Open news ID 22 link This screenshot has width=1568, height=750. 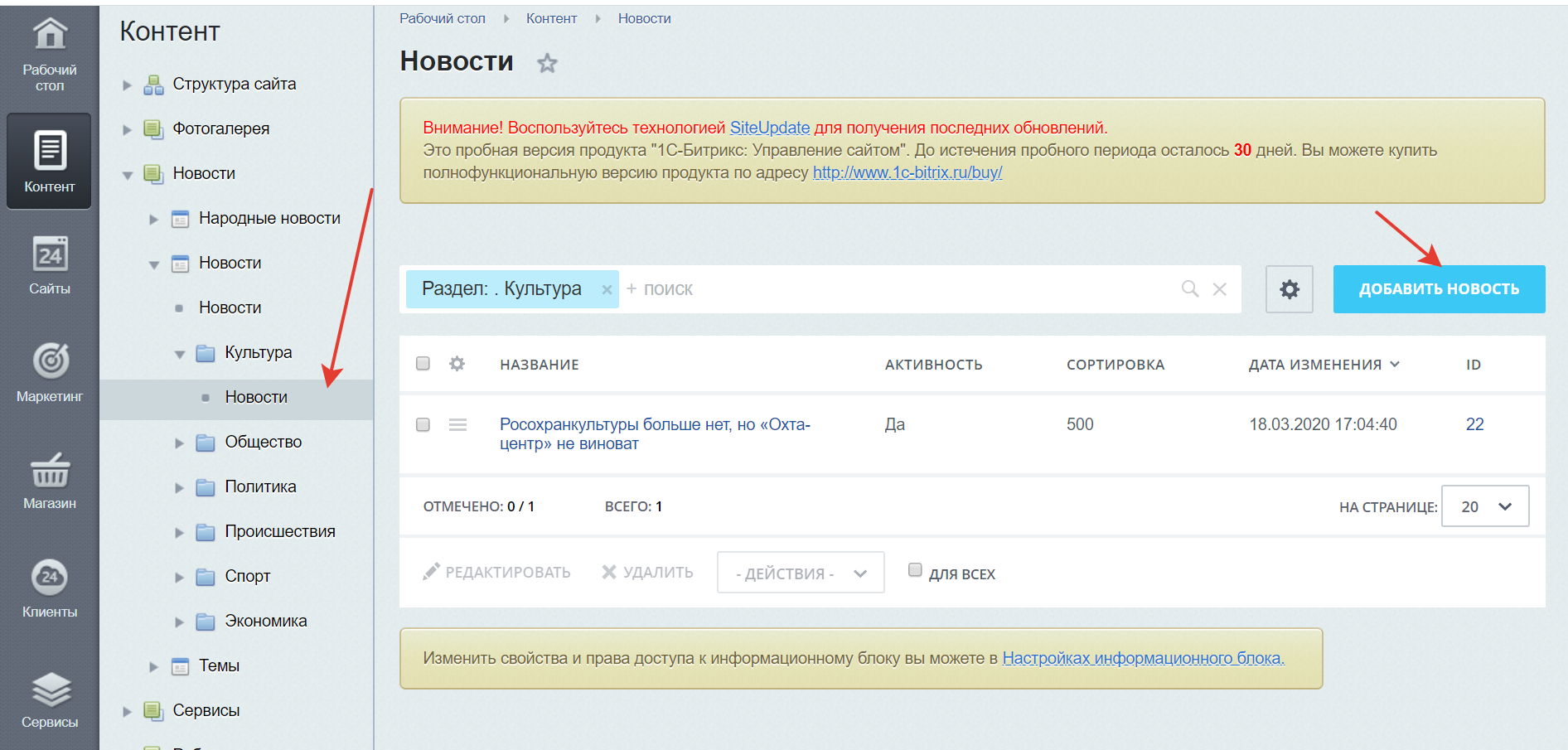tap(1475, 424)
